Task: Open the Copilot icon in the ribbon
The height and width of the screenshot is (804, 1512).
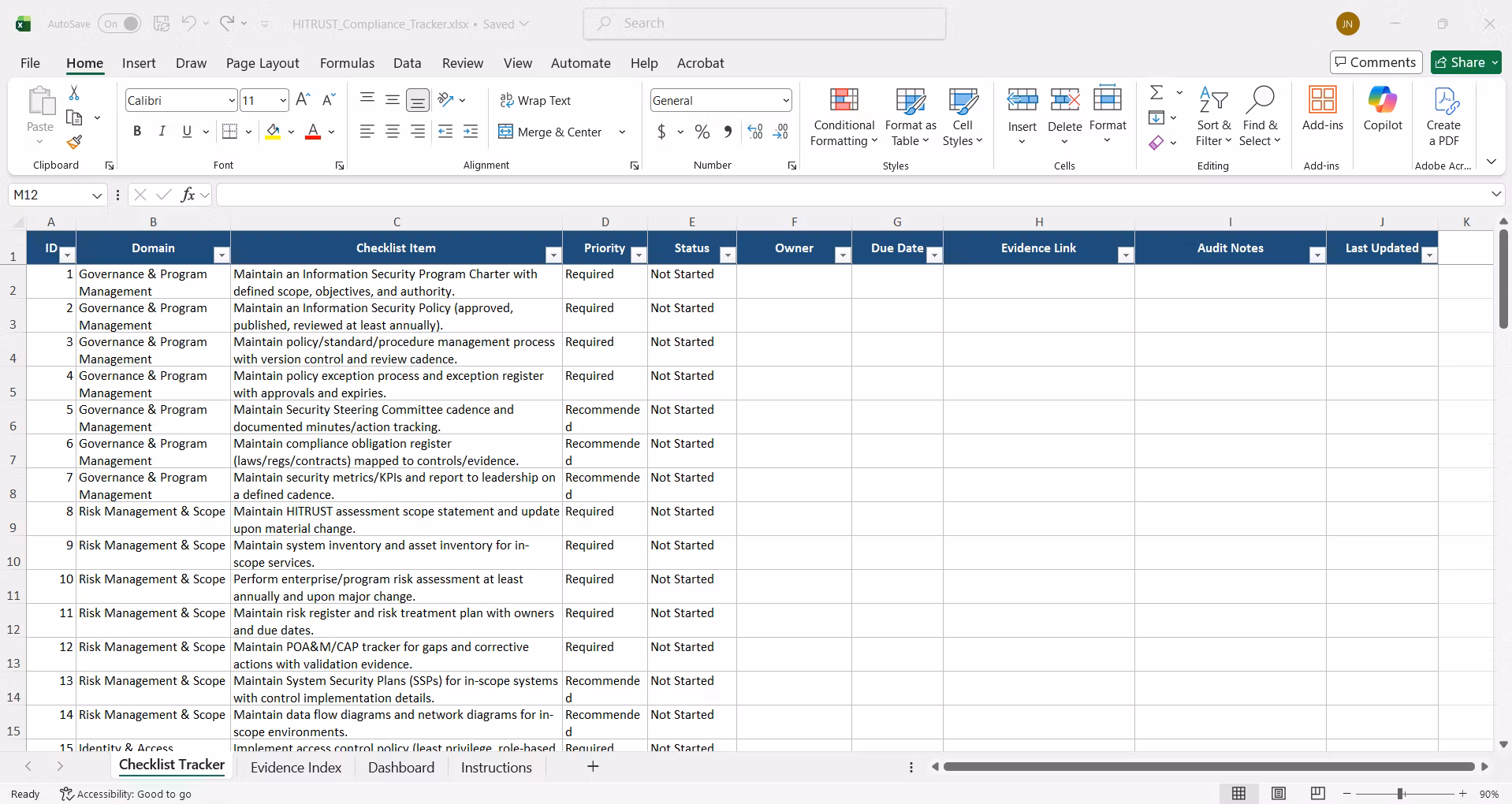Action: coord(1383,100)
